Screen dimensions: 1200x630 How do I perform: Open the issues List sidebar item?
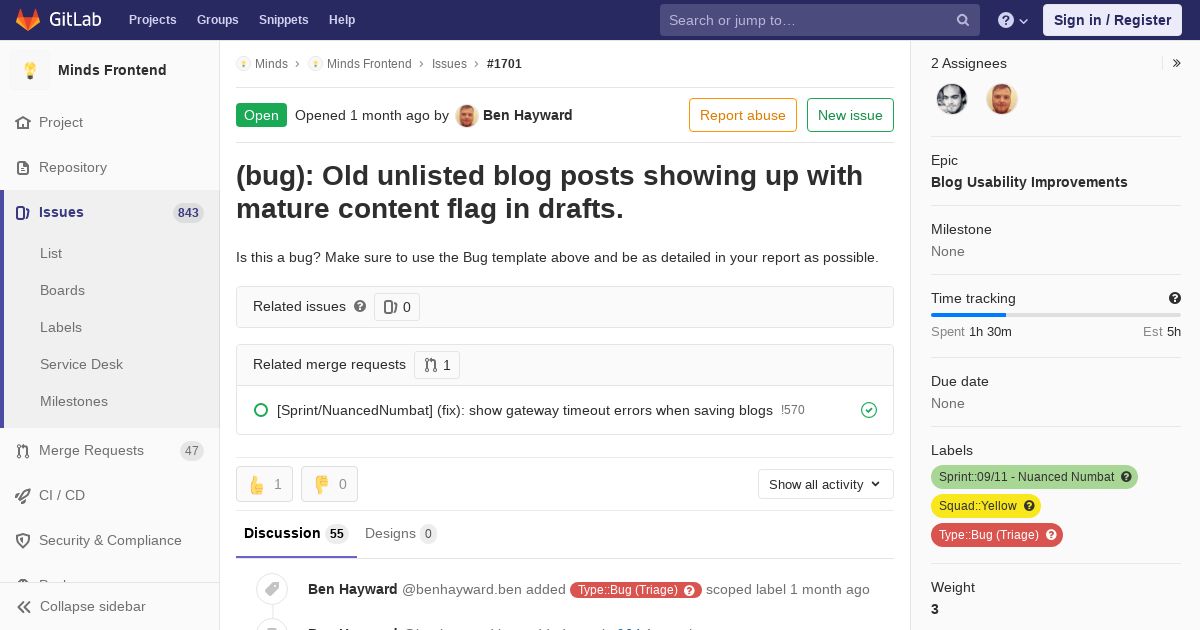51,254
